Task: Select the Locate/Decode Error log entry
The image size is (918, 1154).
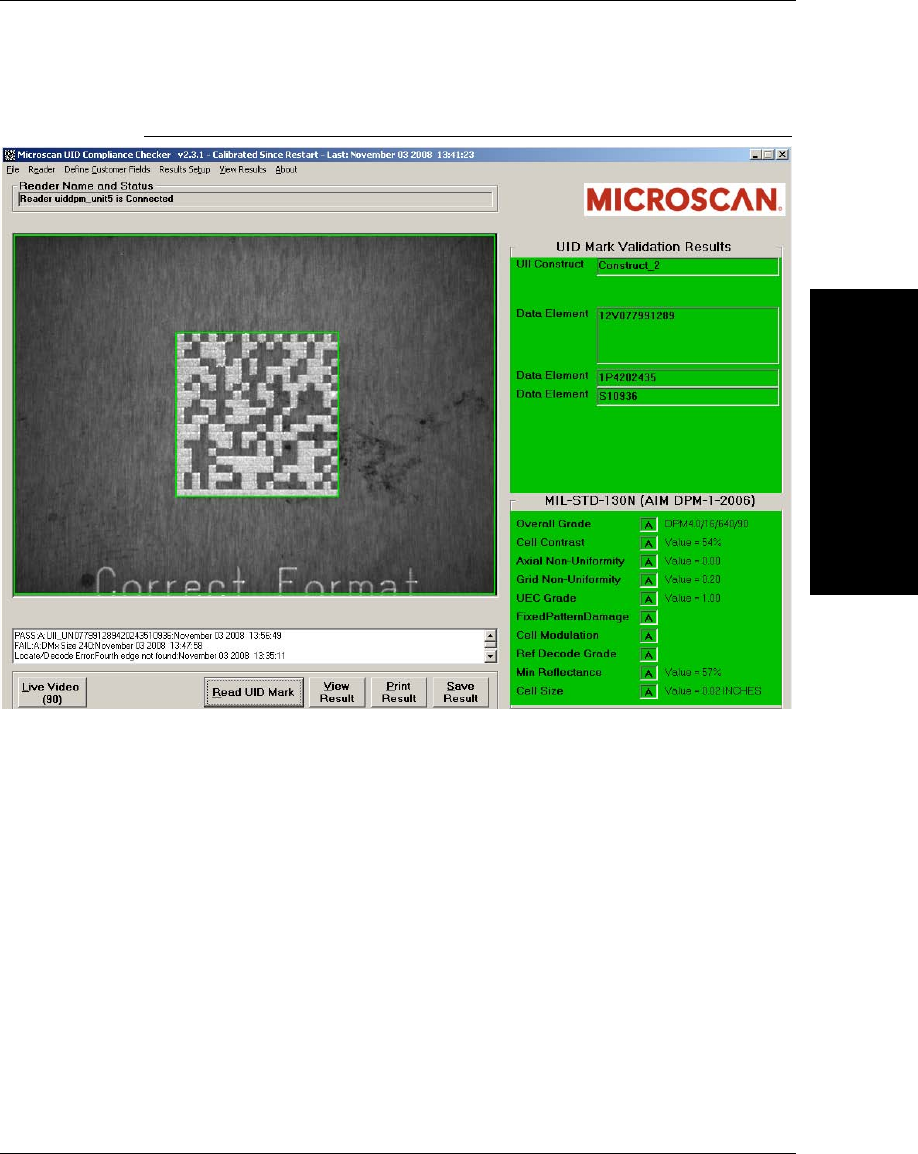Action: [149, 656]
